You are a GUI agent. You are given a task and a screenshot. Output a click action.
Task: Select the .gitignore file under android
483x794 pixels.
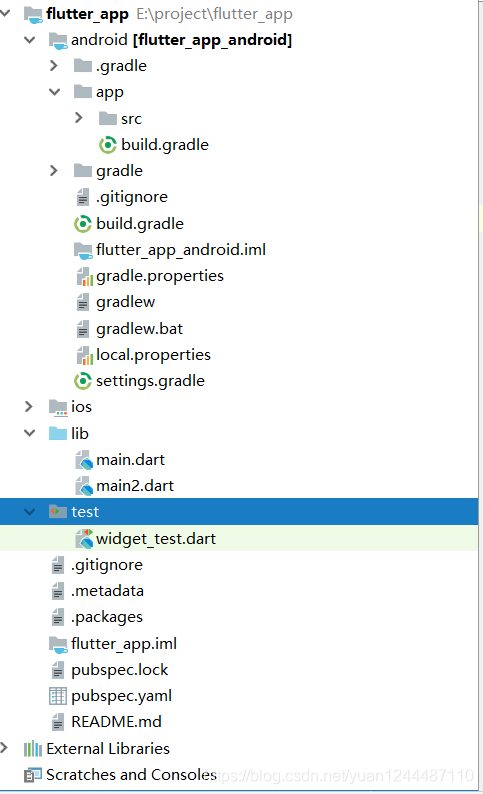tap(132, 197)
